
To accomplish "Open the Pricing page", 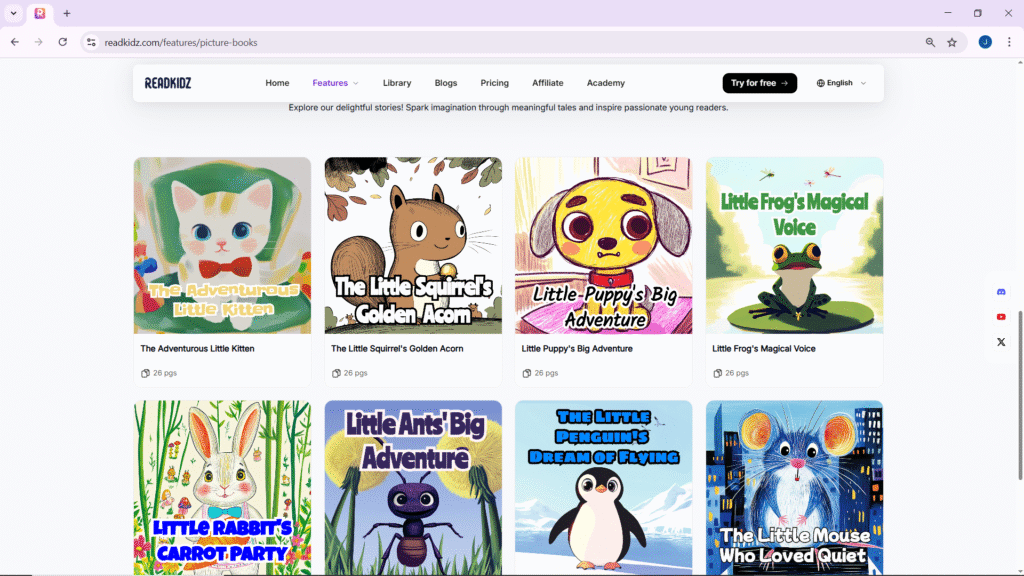I will click(494, 83).
